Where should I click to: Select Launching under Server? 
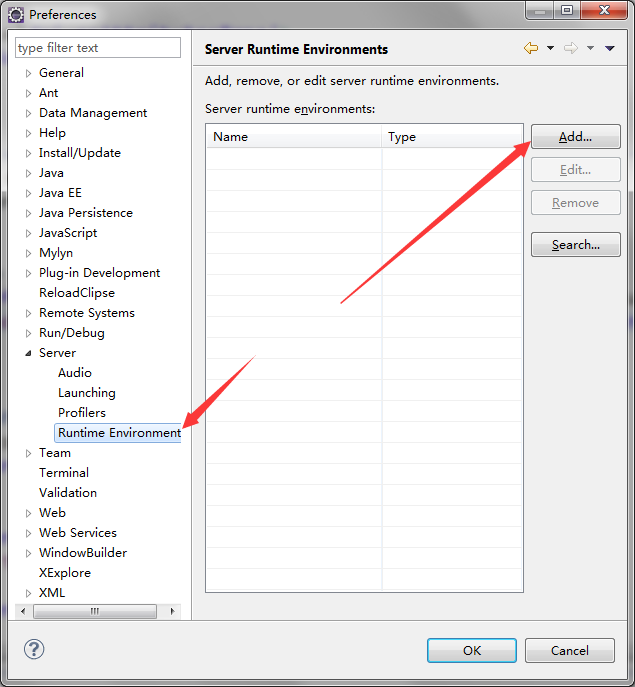tap(87, 393)
